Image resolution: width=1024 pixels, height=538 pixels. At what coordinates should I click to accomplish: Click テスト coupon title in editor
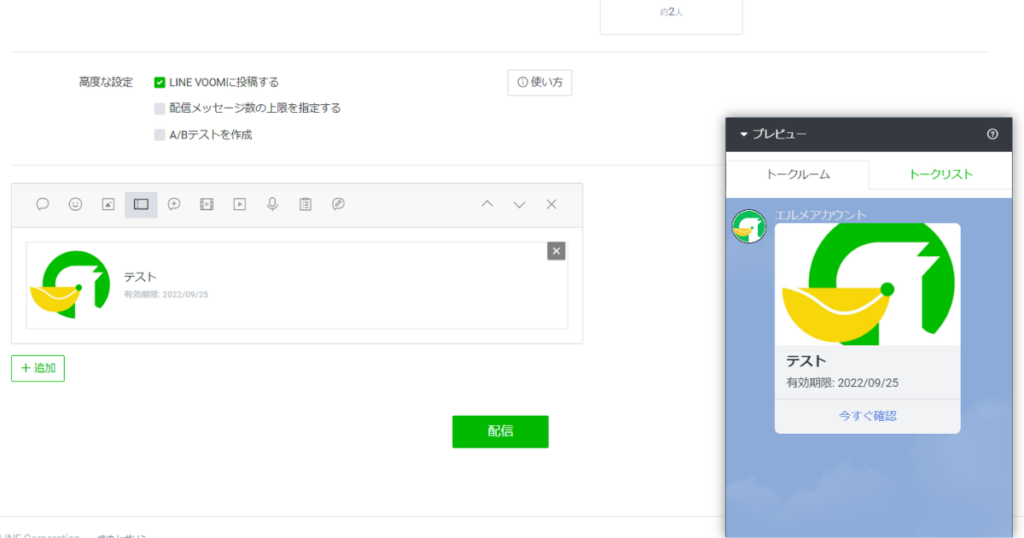click(x=140, y=277)
